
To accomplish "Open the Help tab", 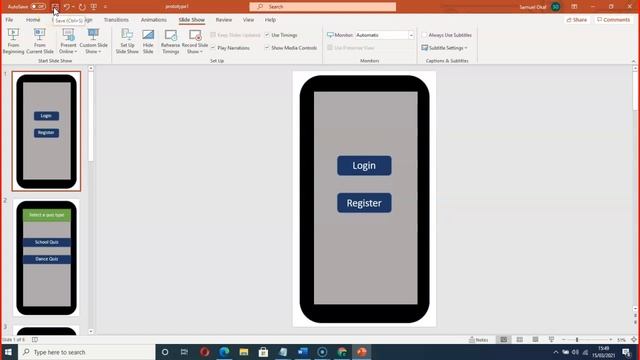I will [270, 20].
